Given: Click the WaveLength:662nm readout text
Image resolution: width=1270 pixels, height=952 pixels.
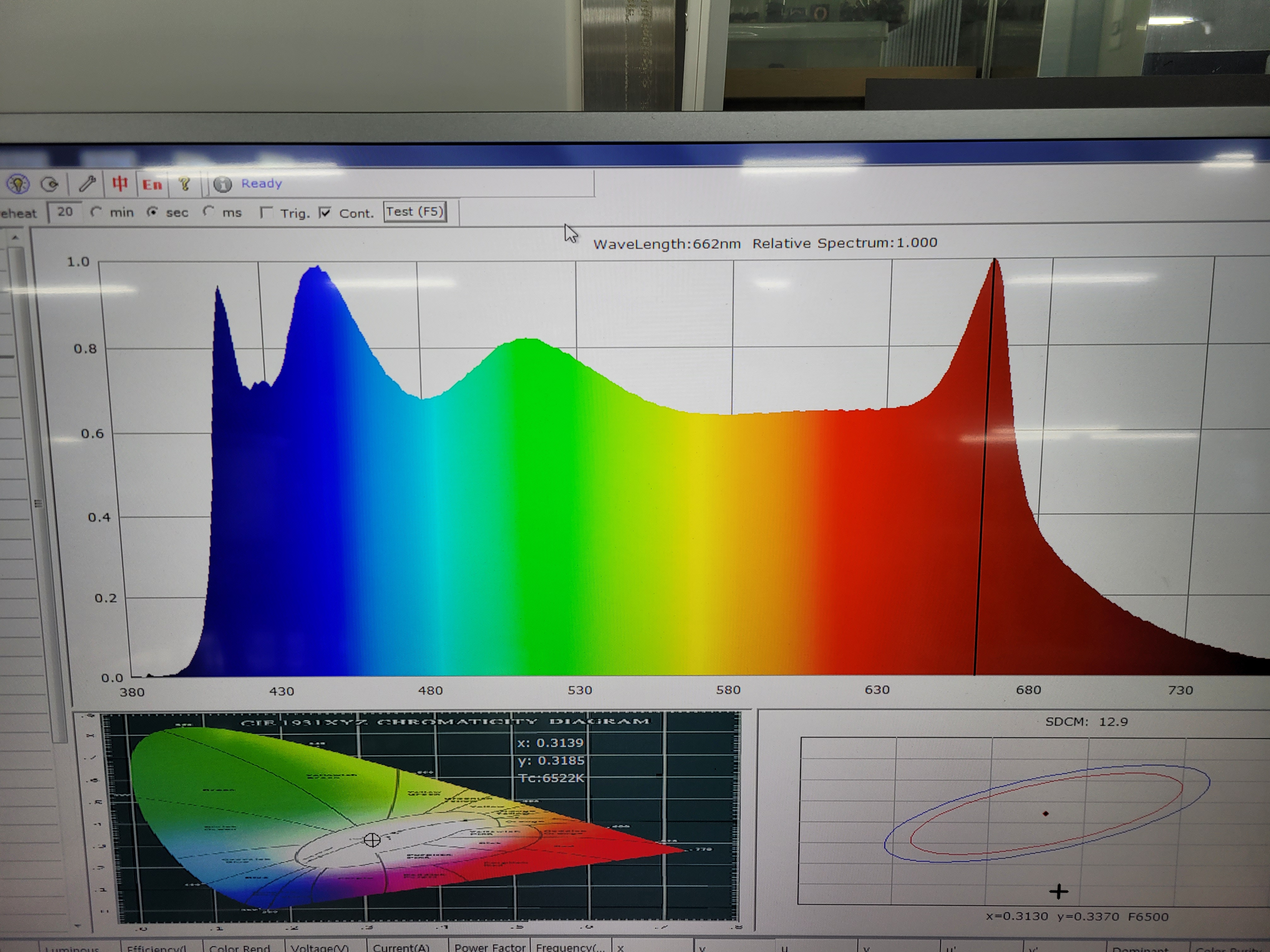Looking at the screenshot, I should (666, 244).
